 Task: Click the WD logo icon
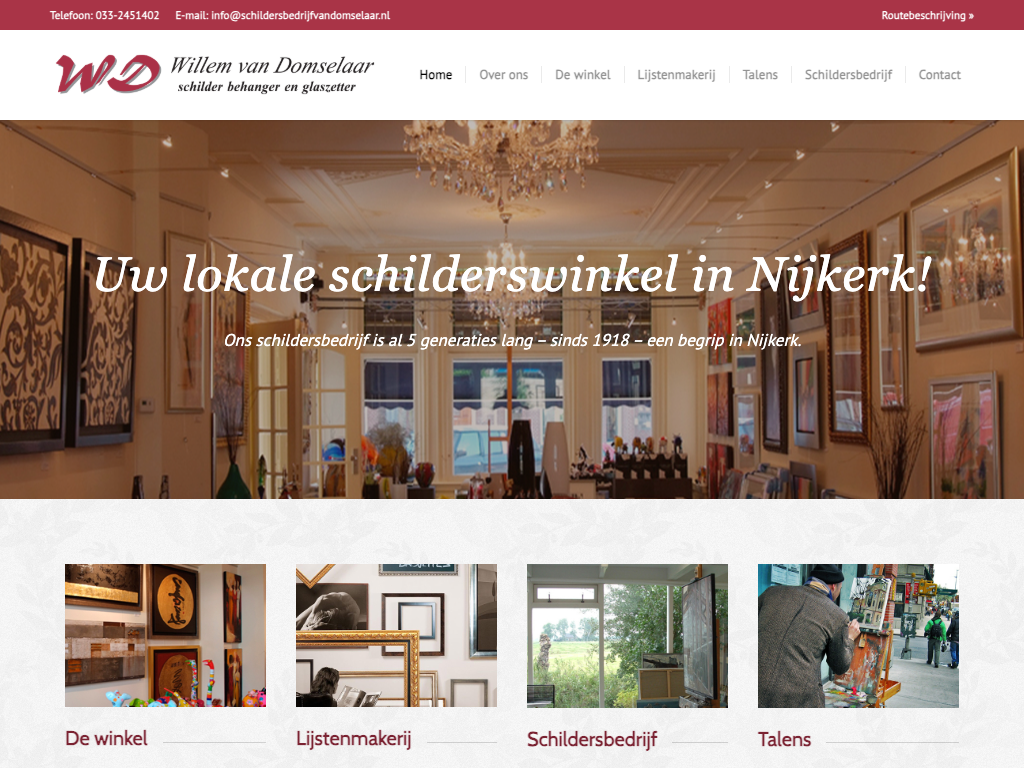[108, 74]
